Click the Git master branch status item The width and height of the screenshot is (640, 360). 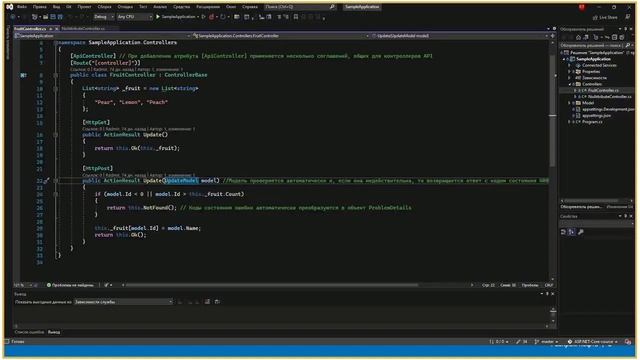tap(547, 342)
